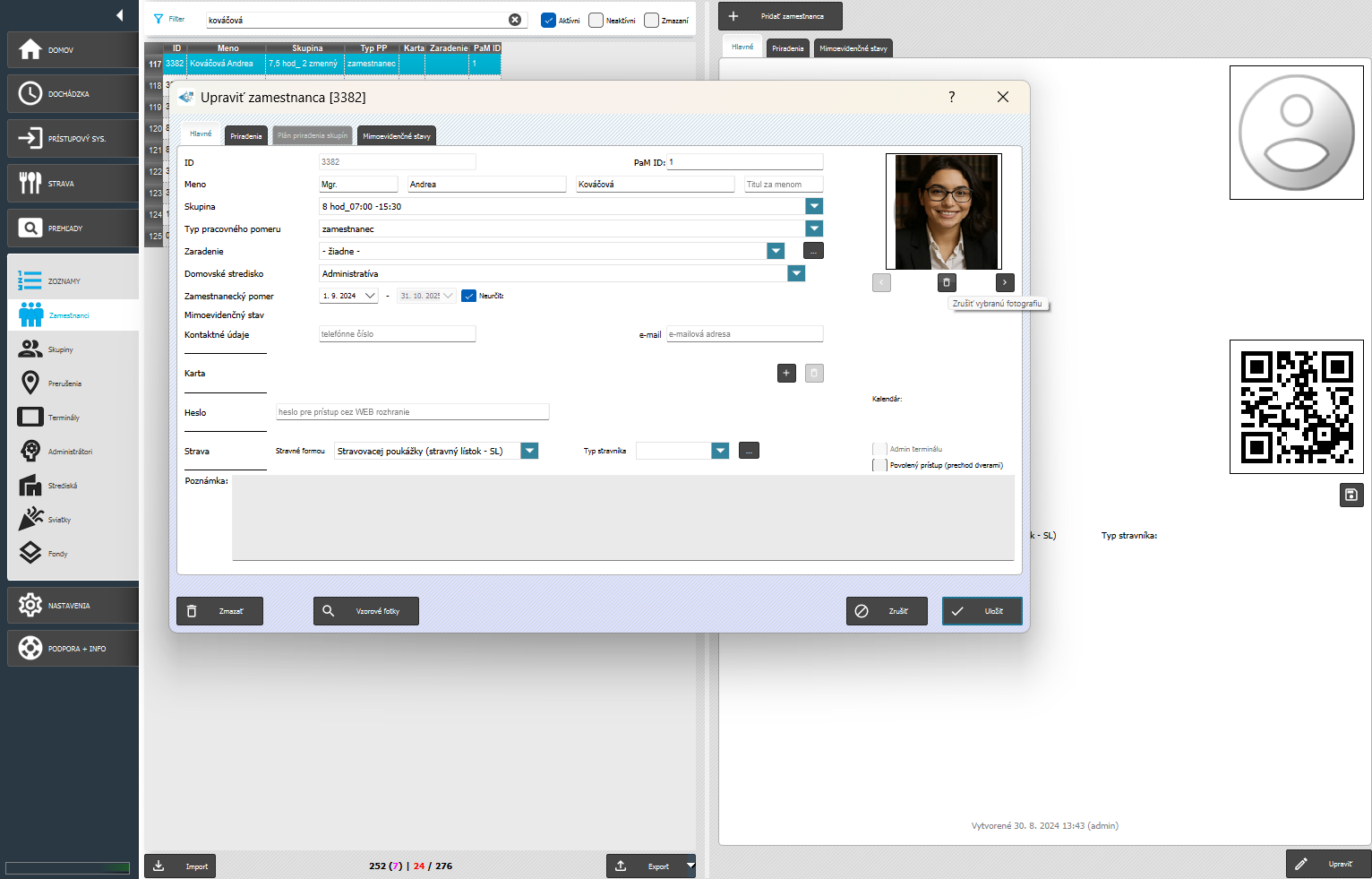
Task: Show next employee photo
Action: (1005, 282)
